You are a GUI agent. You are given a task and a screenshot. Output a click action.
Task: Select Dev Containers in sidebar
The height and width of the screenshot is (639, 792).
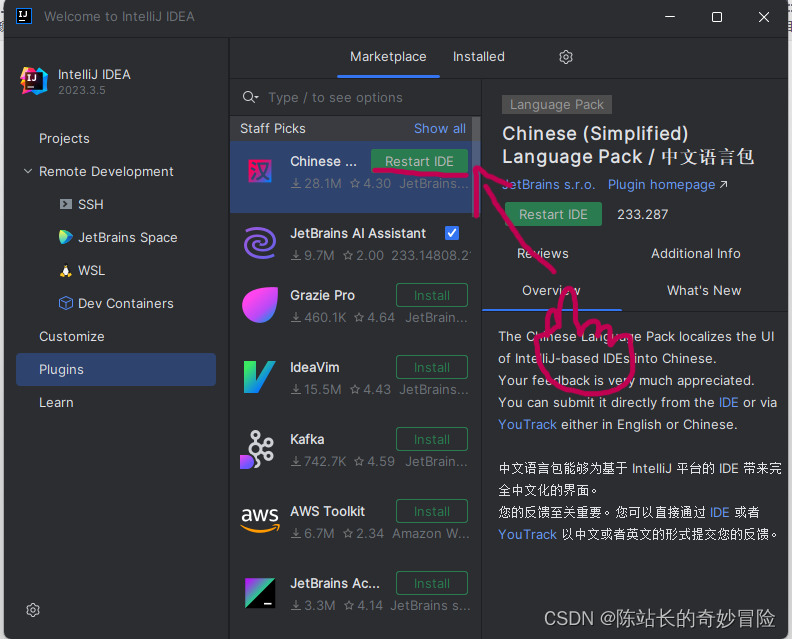click(x=126, y=303)
